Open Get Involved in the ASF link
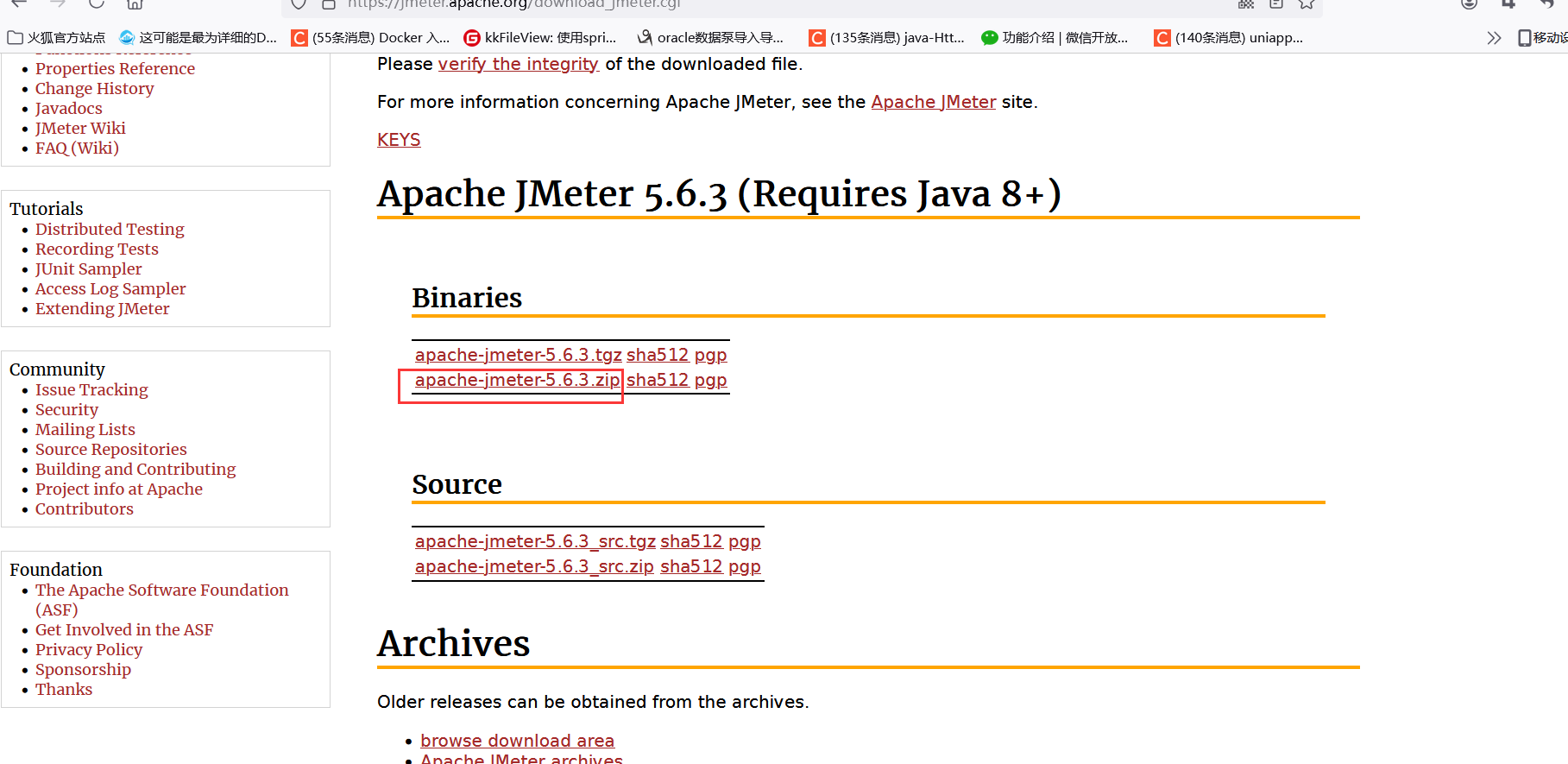This screenshot has width=1568, height=764. pyautogui.click(x=124, y=629)
